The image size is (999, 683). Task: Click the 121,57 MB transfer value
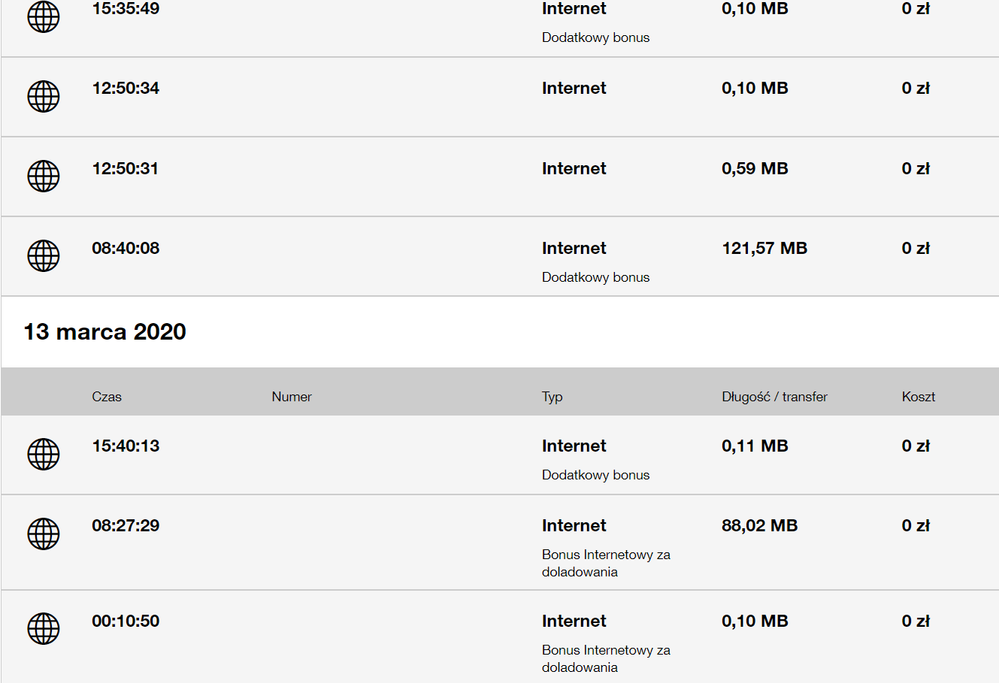point(764,248)
